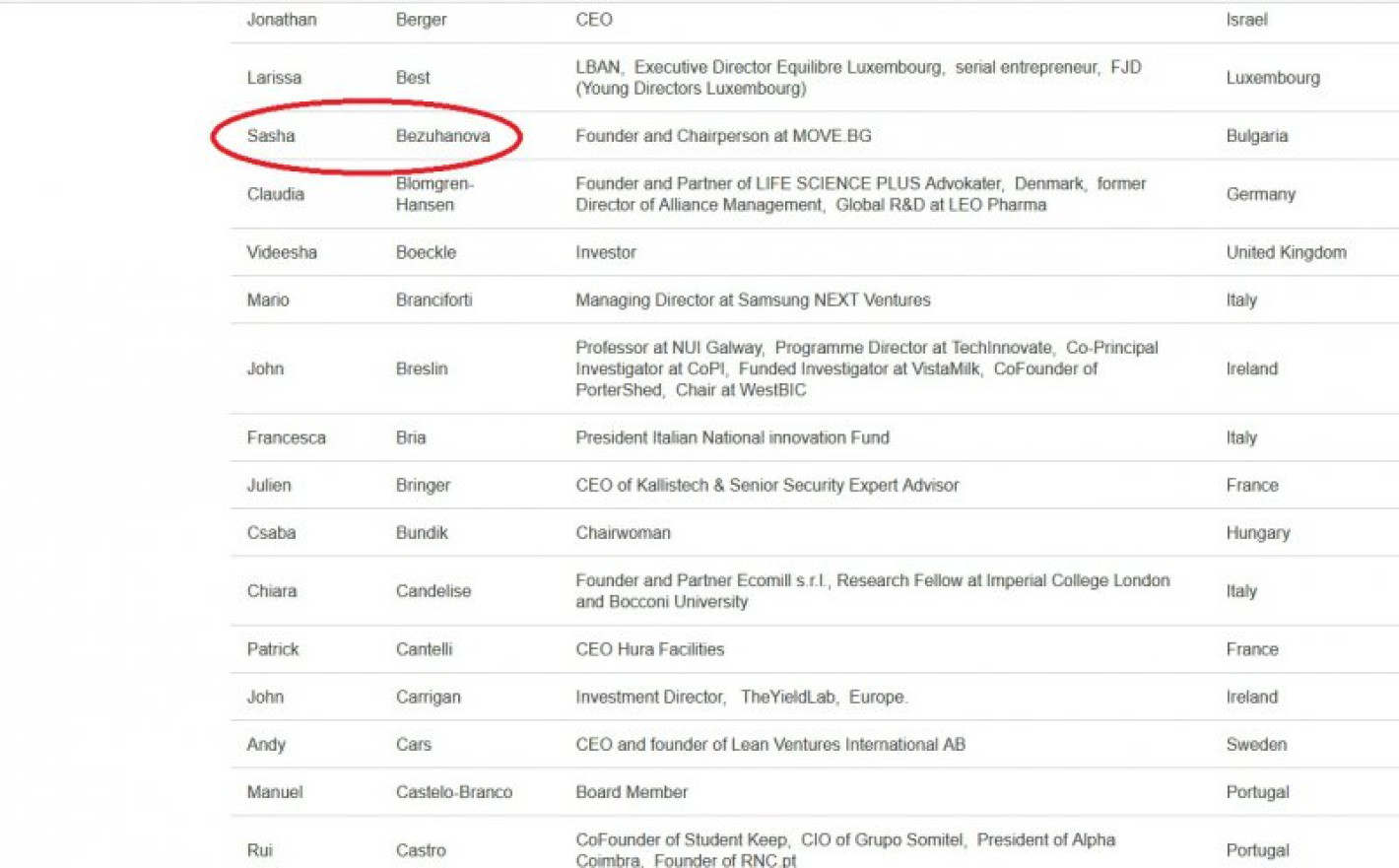Click 'President Italian National innovation Fund' description
Viewport: 1399px width, 868px height.
[x=732, y=437]
